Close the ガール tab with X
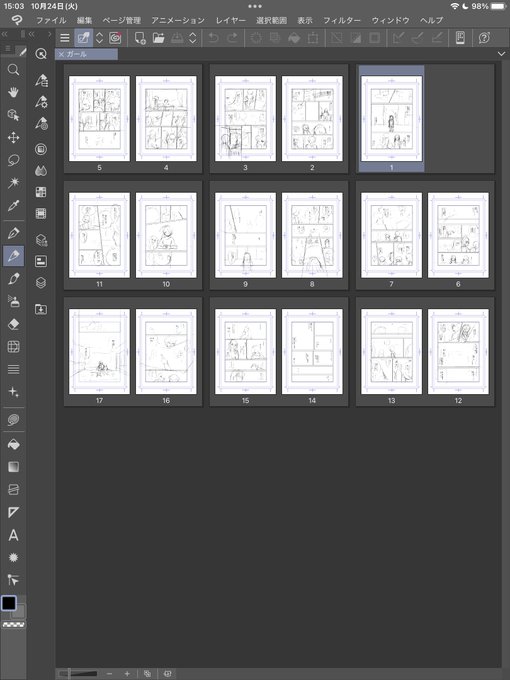Image resolution: width=510 pixels, height=680 pixels. click(x=61, y=54)
